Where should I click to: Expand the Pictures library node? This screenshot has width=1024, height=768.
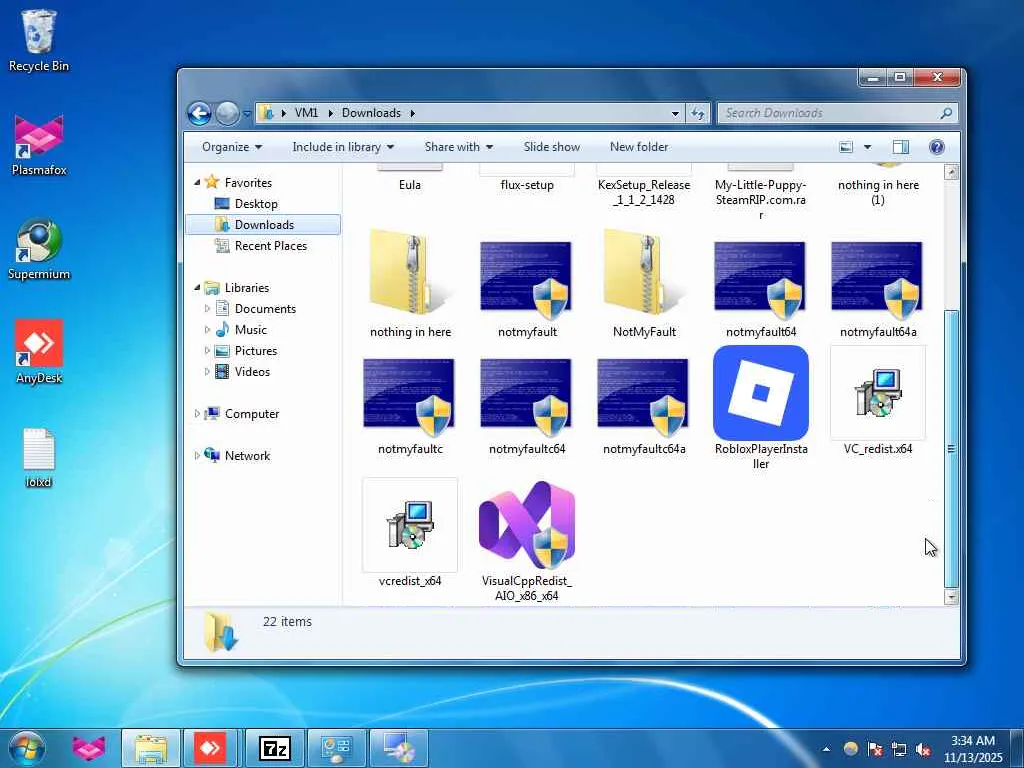[x=208, y=351]
